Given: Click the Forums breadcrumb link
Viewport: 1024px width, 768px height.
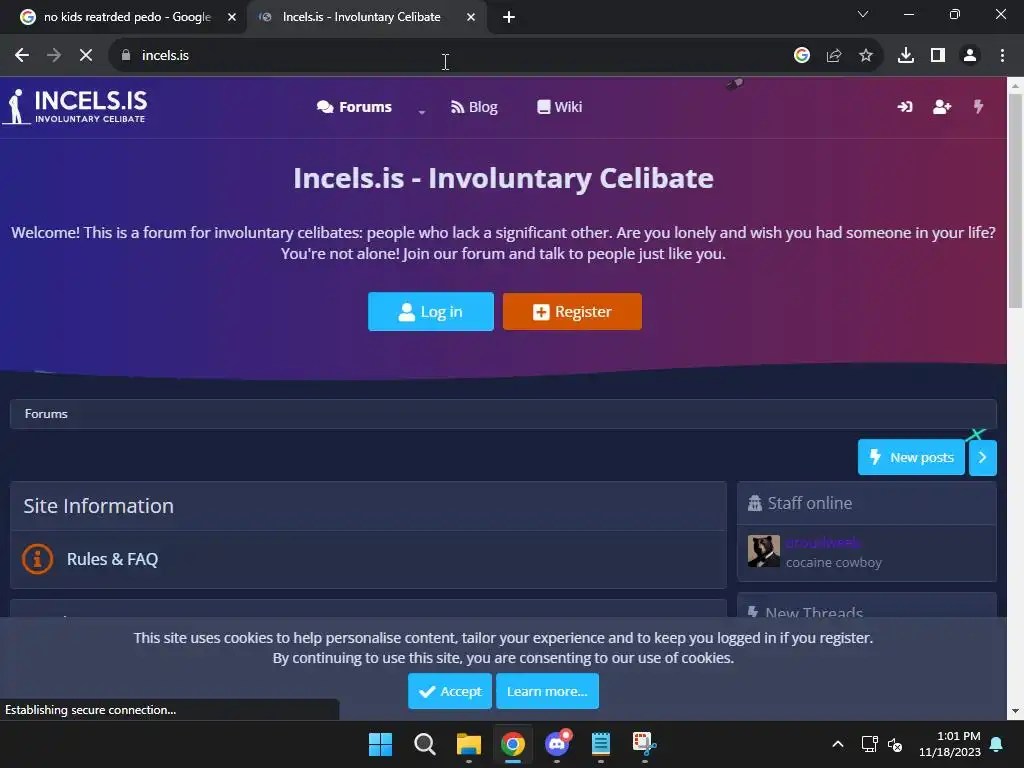Looking at the screenshot, I should (46, 414).
